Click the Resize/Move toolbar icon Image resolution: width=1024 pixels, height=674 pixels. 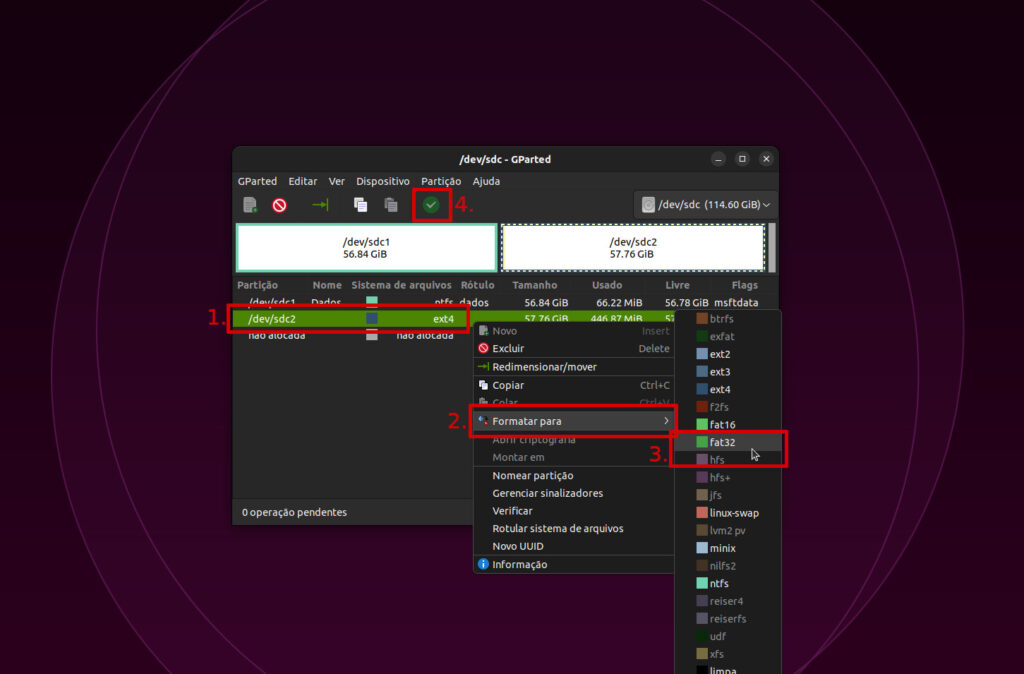pos(320,205)
